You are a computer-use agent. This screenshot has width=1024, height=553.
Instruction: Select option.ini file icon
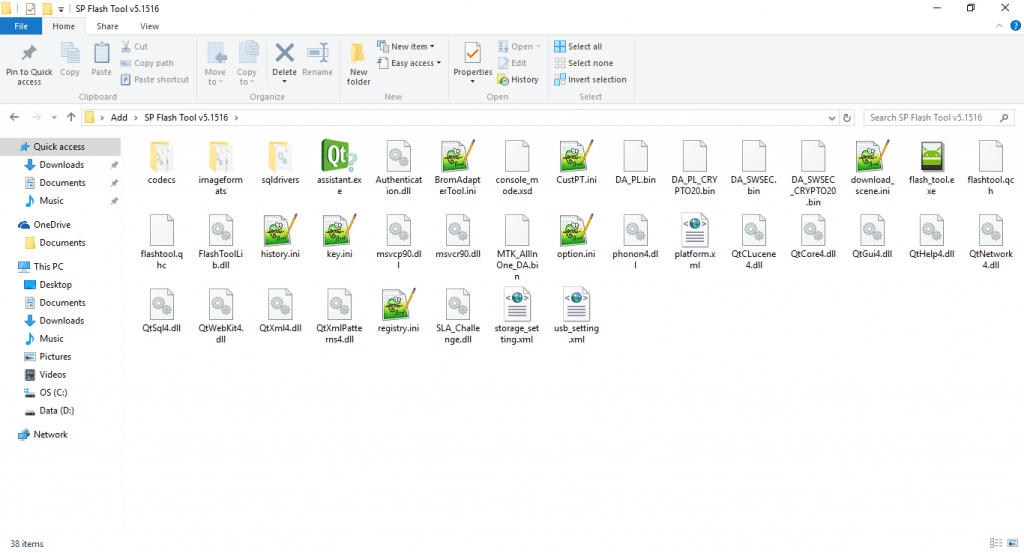coord(576,230)
